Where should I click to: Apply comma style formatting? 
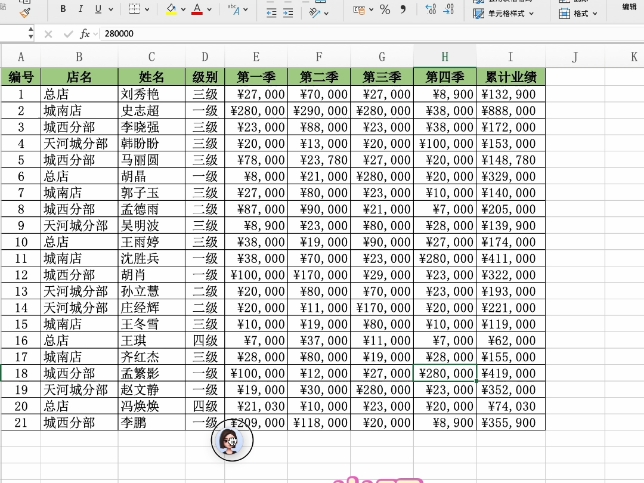pos(403,9)
